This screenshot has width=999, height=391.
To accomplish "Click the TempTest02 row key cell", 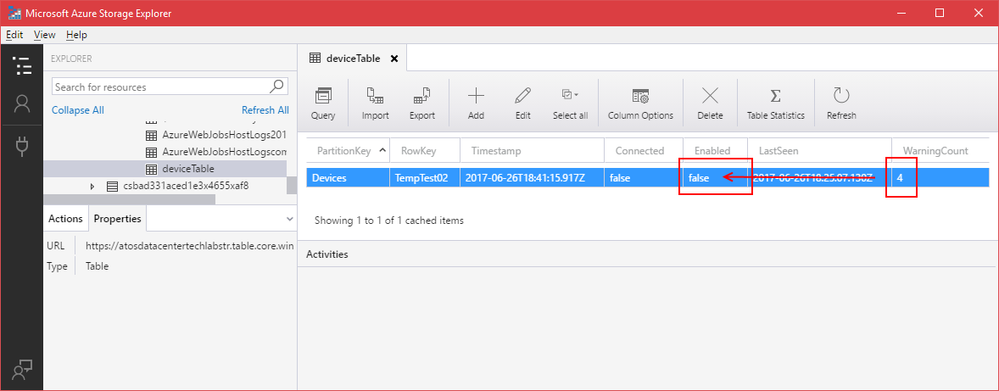I will [x=425, y=178].
